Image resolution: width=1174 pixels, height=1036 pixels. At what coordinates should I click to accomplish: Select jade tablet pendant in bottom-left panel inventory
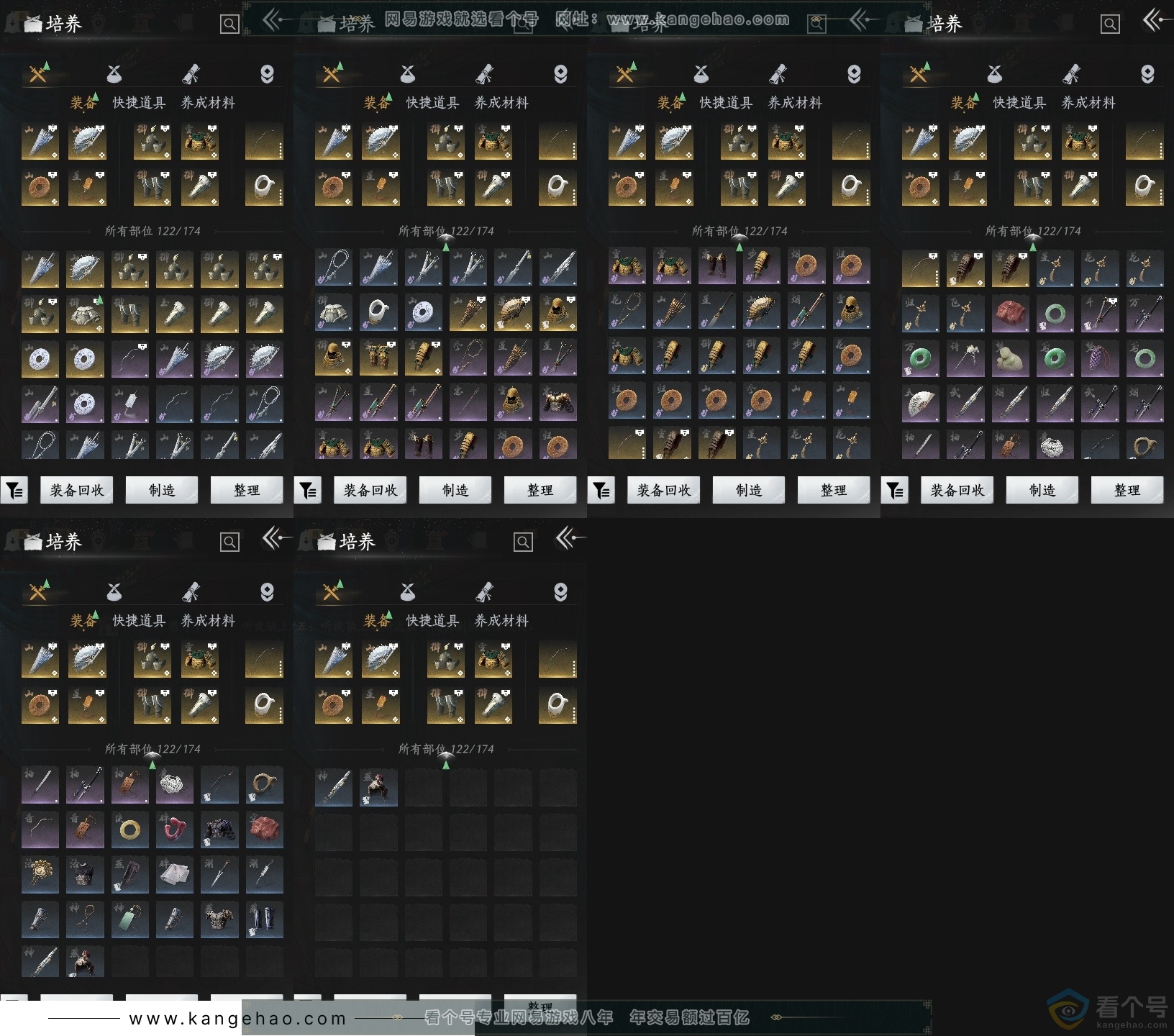[130, 919]
